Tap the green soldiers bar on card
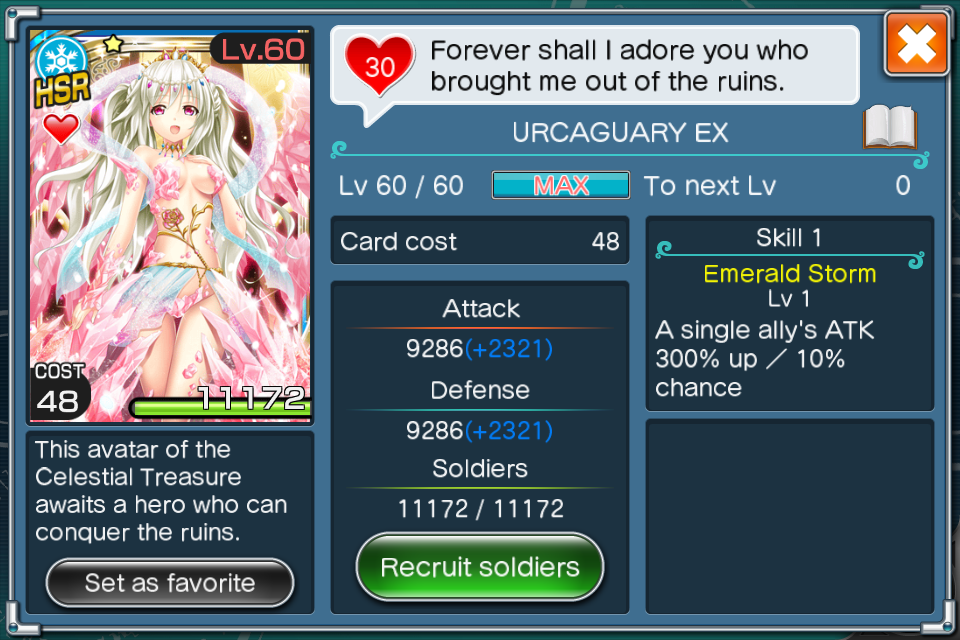Image resolution: width=960 pixels, height=640 pixels. [x=222, y=407]
